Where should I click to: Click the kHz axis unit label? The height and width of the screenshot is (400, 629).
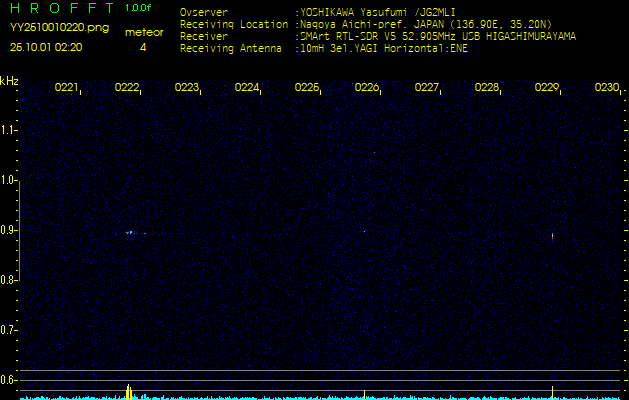tap(9, 81)
